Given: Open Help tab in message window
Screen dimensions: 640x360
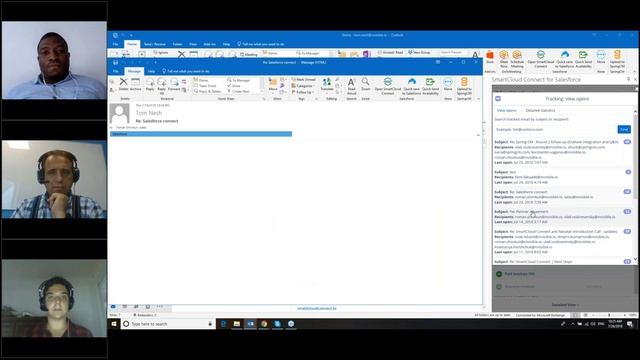Looking at the screenshot, I should pos(151,71).
